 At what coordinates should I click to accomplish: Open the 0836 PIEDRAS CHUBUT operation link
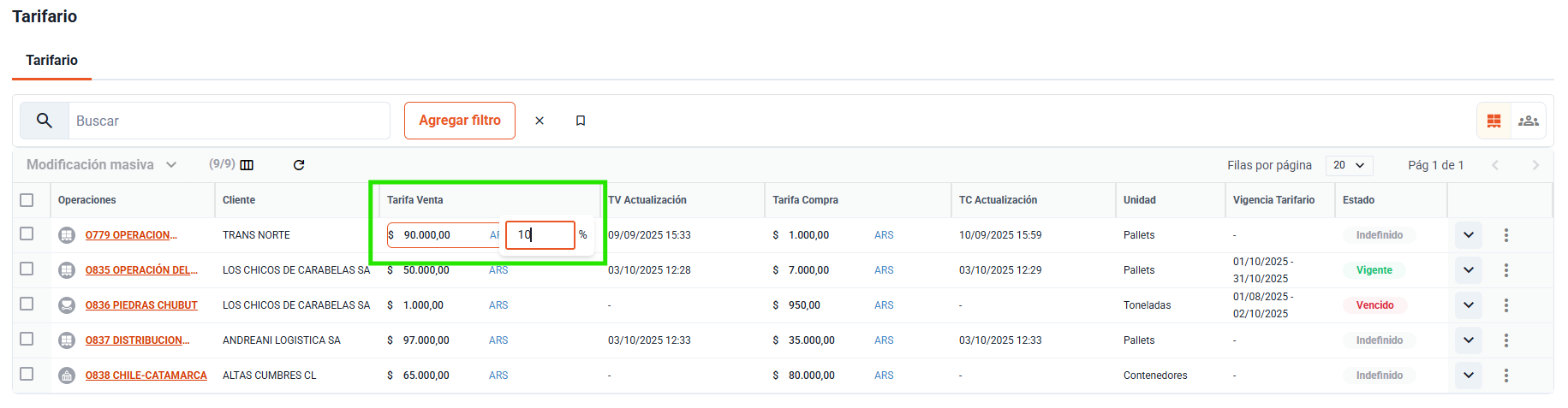141,305
